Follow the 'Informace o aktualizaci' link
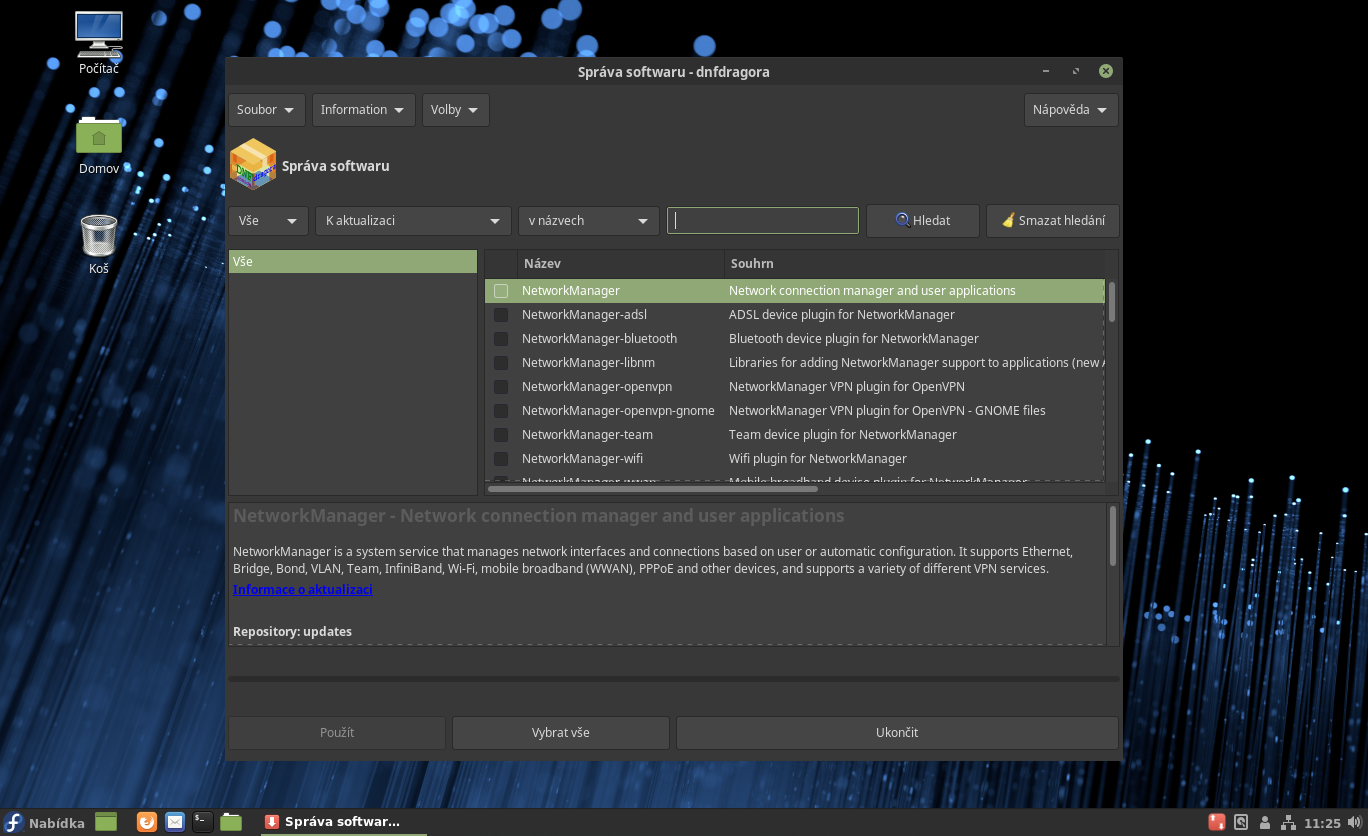Image resolution: width=1368 pixels, height=836 pixels. pyautogui.click(x=302, y=590)
